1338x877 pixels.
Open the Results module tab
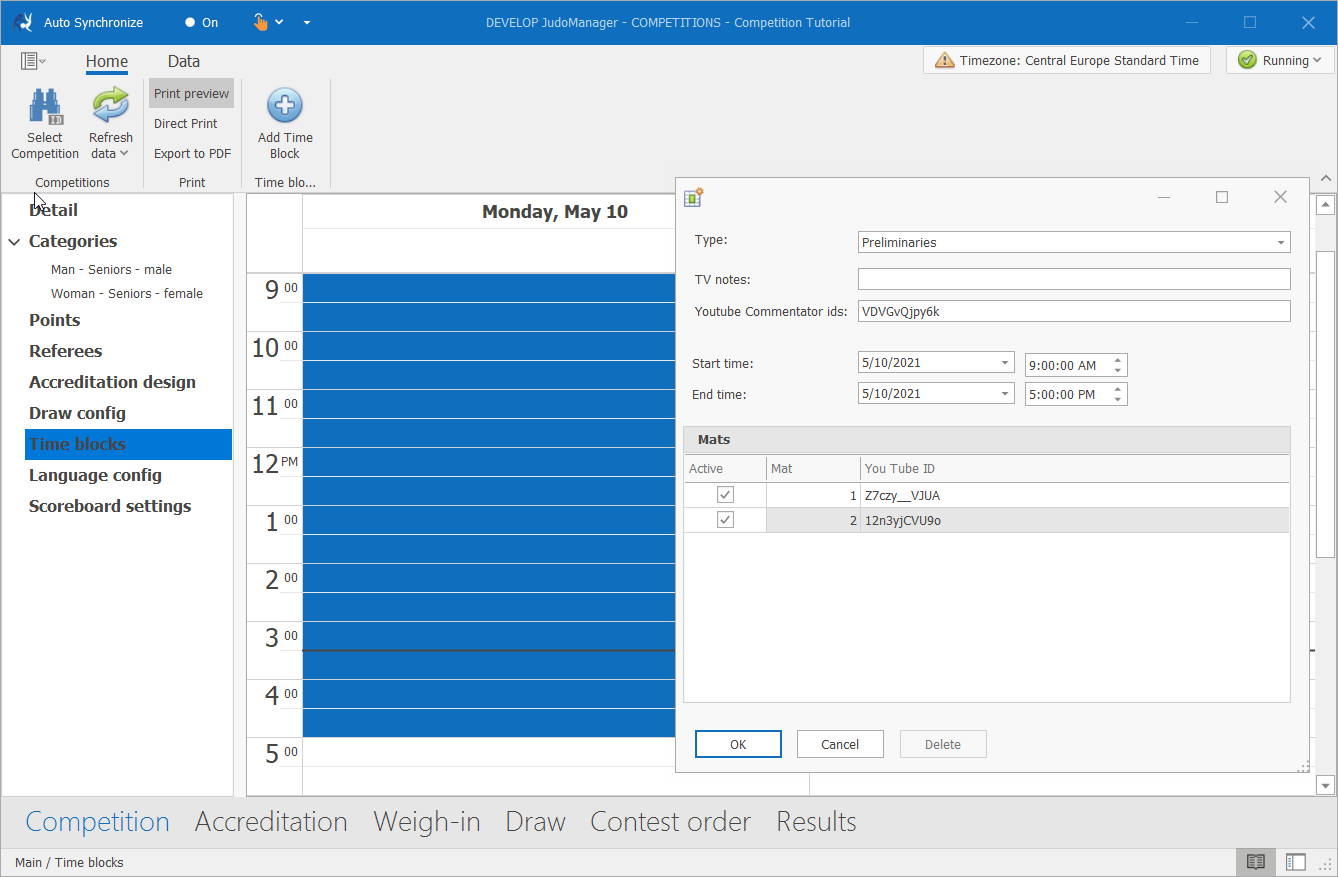(817, 822)
